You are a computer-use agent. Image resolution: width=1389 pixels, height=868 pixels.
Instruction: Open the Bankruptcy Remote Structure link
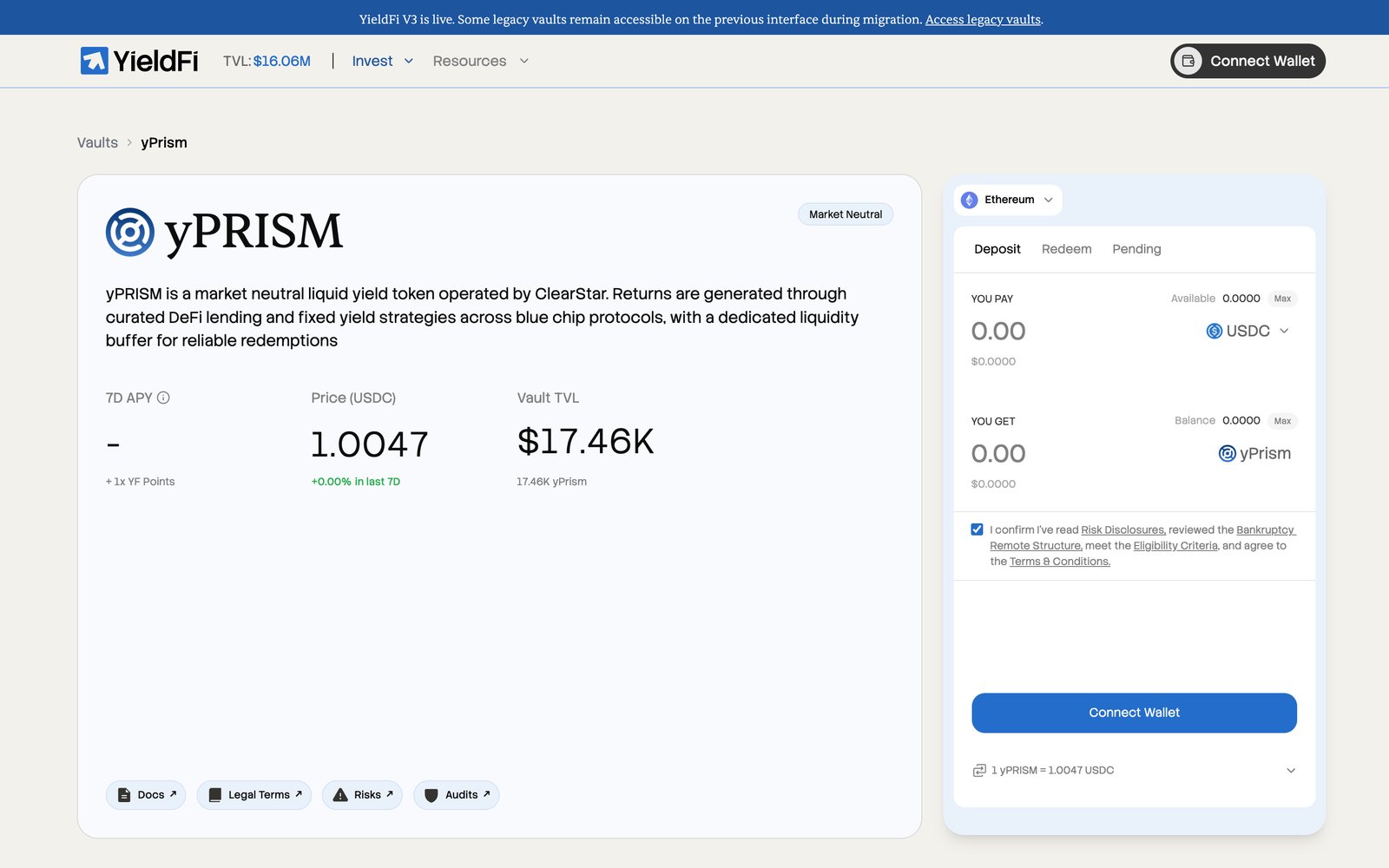[x=1265, y=529]
